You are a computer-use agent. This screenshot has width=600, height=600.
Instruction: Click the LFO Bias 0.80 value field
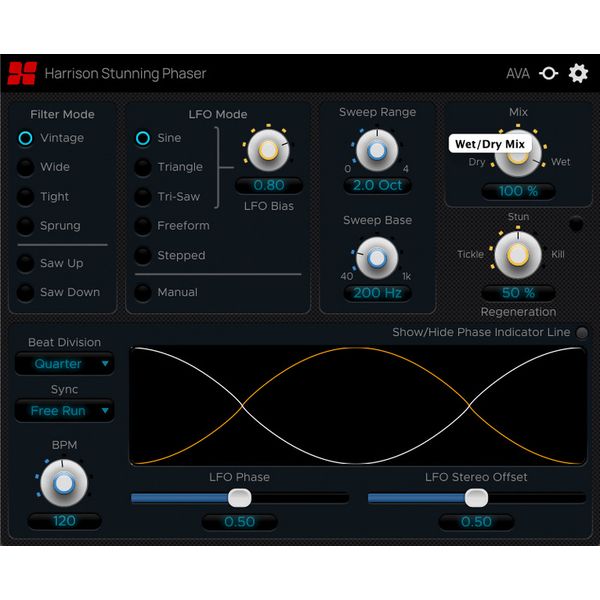pyautogui.click(x=269, y=186)
